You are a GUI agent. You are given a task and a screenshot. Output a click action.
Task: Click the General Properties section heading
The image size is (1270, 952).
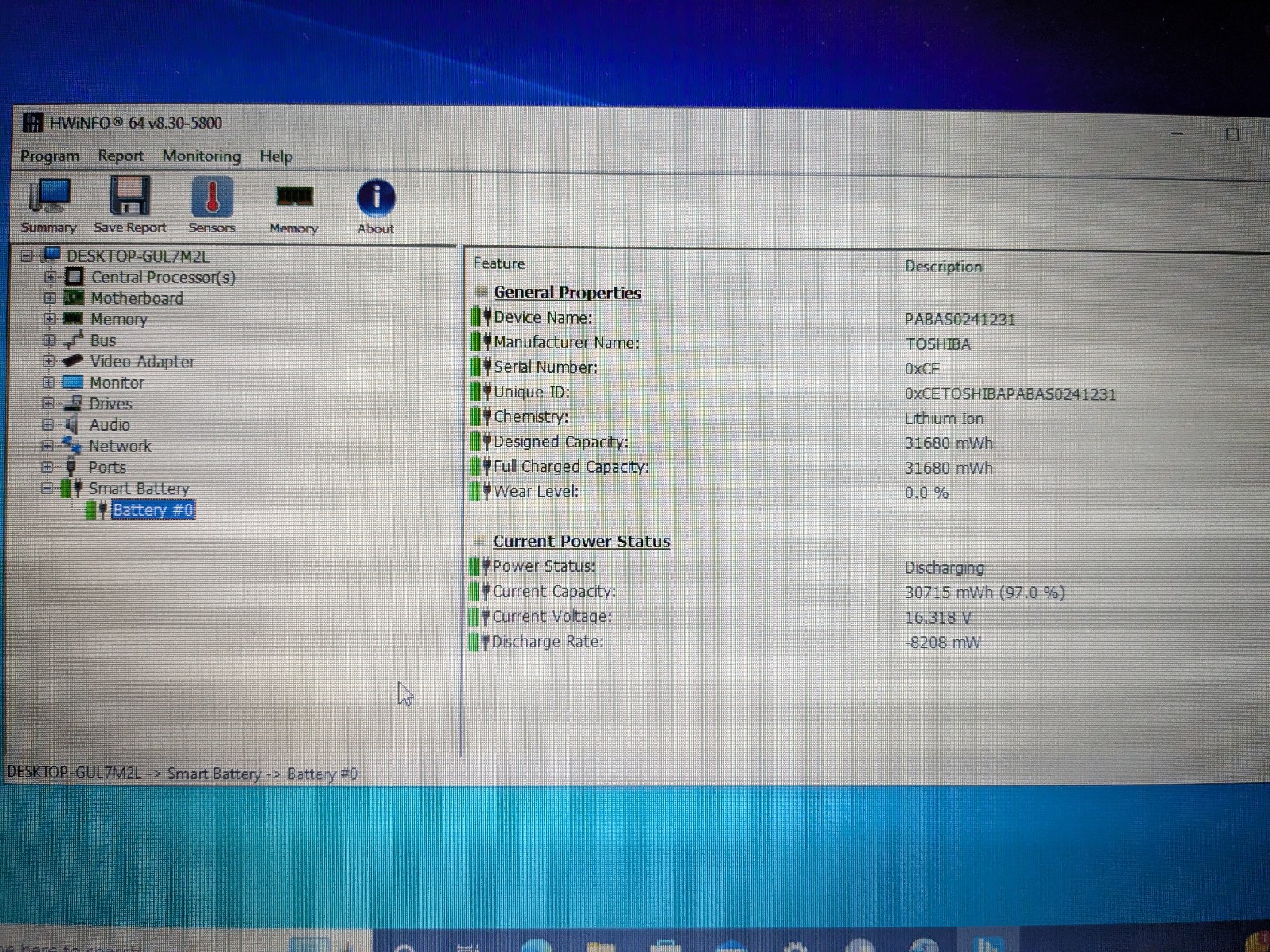click(568, 292)
